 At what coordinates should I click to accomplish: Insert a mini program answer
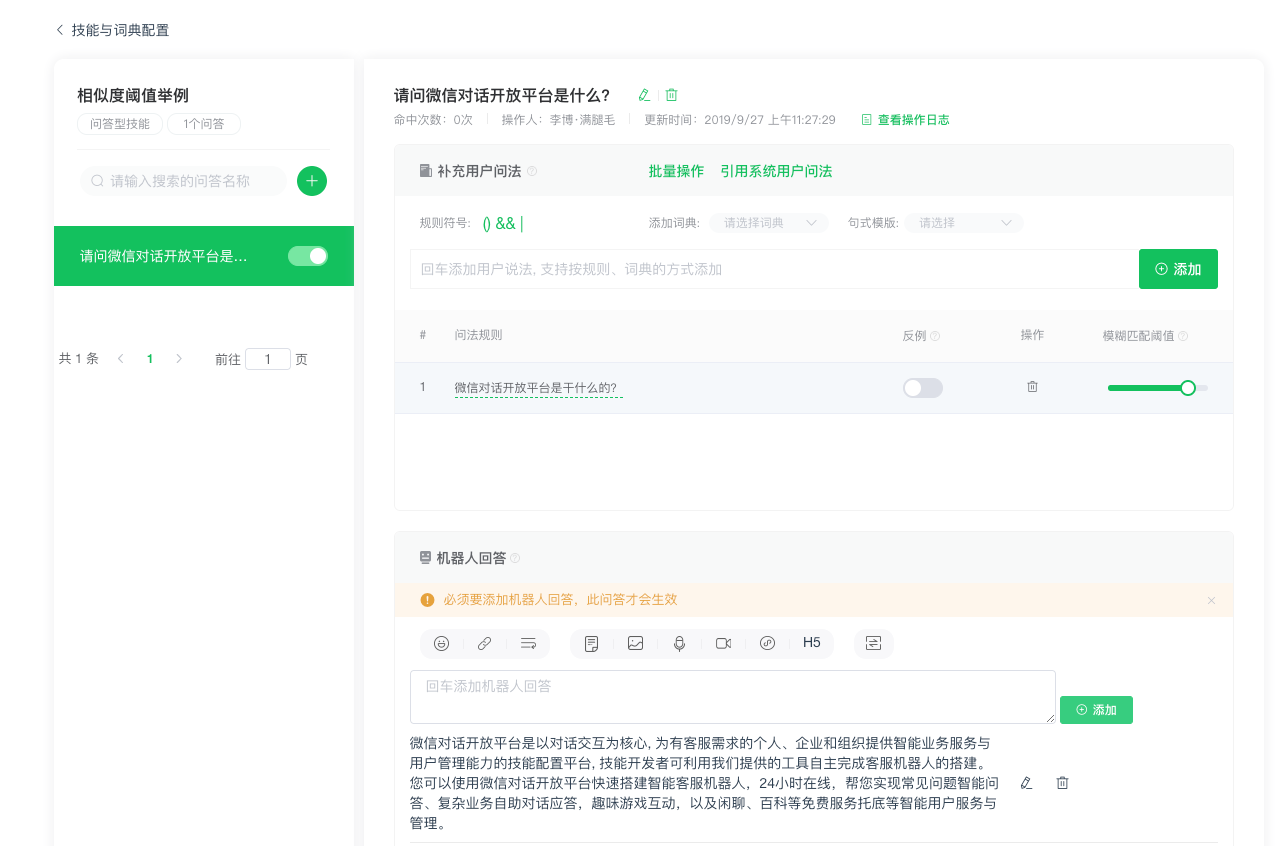[767, 643]
